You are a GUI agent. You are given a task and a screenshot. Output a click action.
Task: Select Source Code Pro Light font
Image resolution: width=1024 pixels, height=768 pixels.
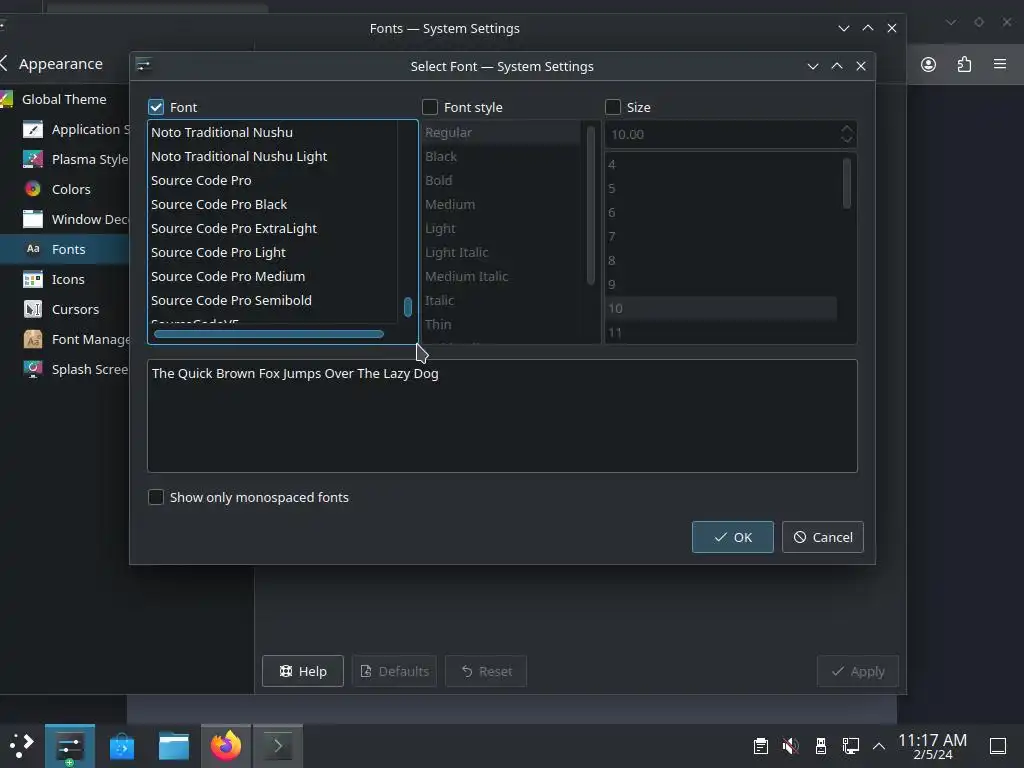point(273,253)
